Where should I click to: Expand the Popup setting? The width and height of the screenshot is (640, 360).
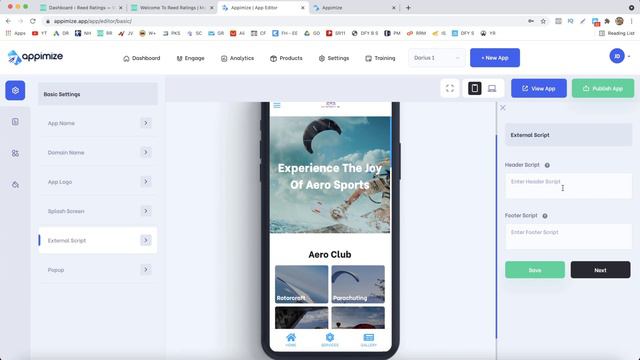146,270
